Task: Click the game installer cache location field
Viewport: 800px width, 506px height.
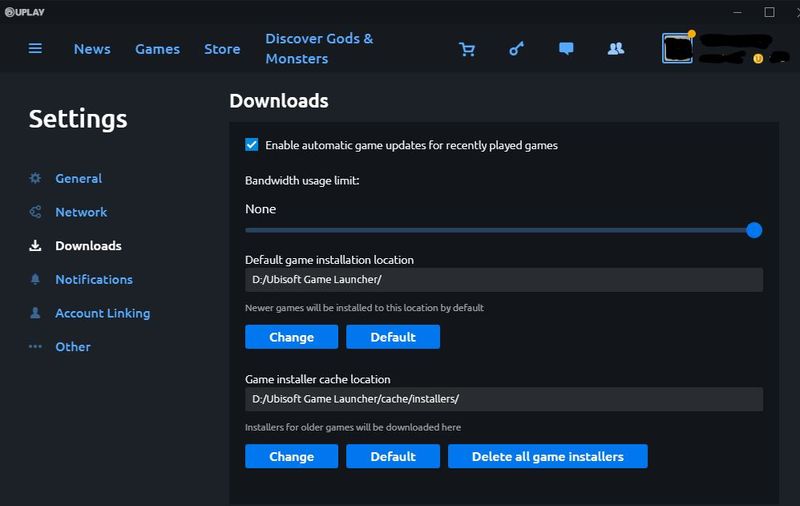Action: point(504,399)
